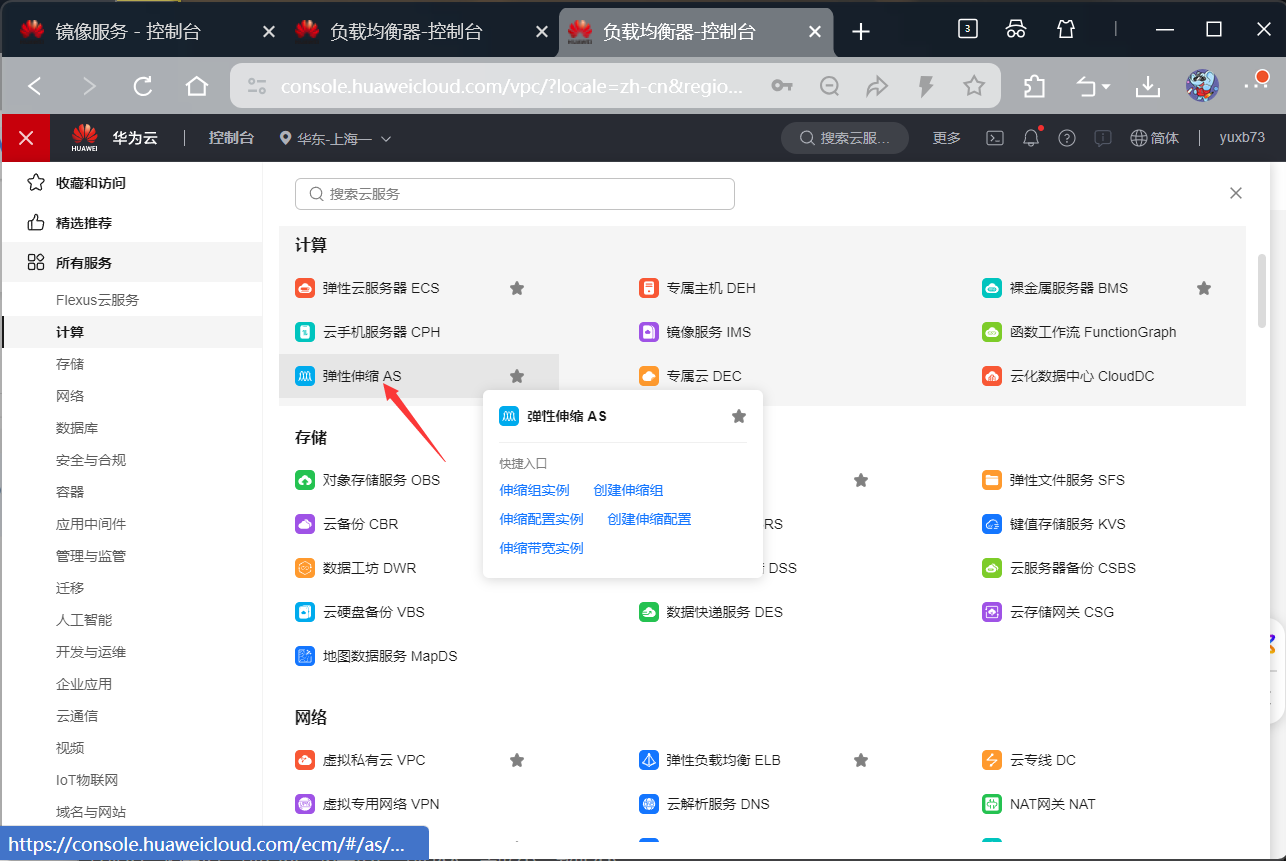This screenshot has width=1286, height=861.
Task: Open the 弹性云服务器 ECS service icon
Action: (305, 288)
